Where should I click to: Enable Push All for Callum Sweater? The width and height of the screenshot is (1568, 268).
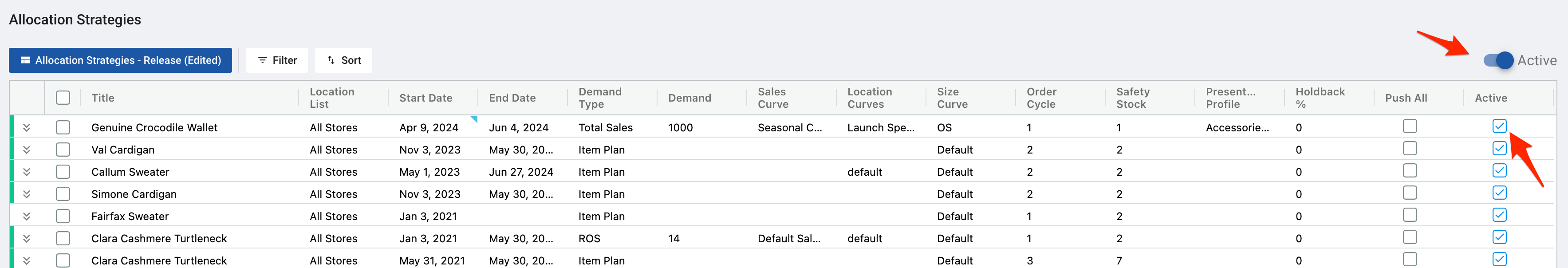point(1410,170)
